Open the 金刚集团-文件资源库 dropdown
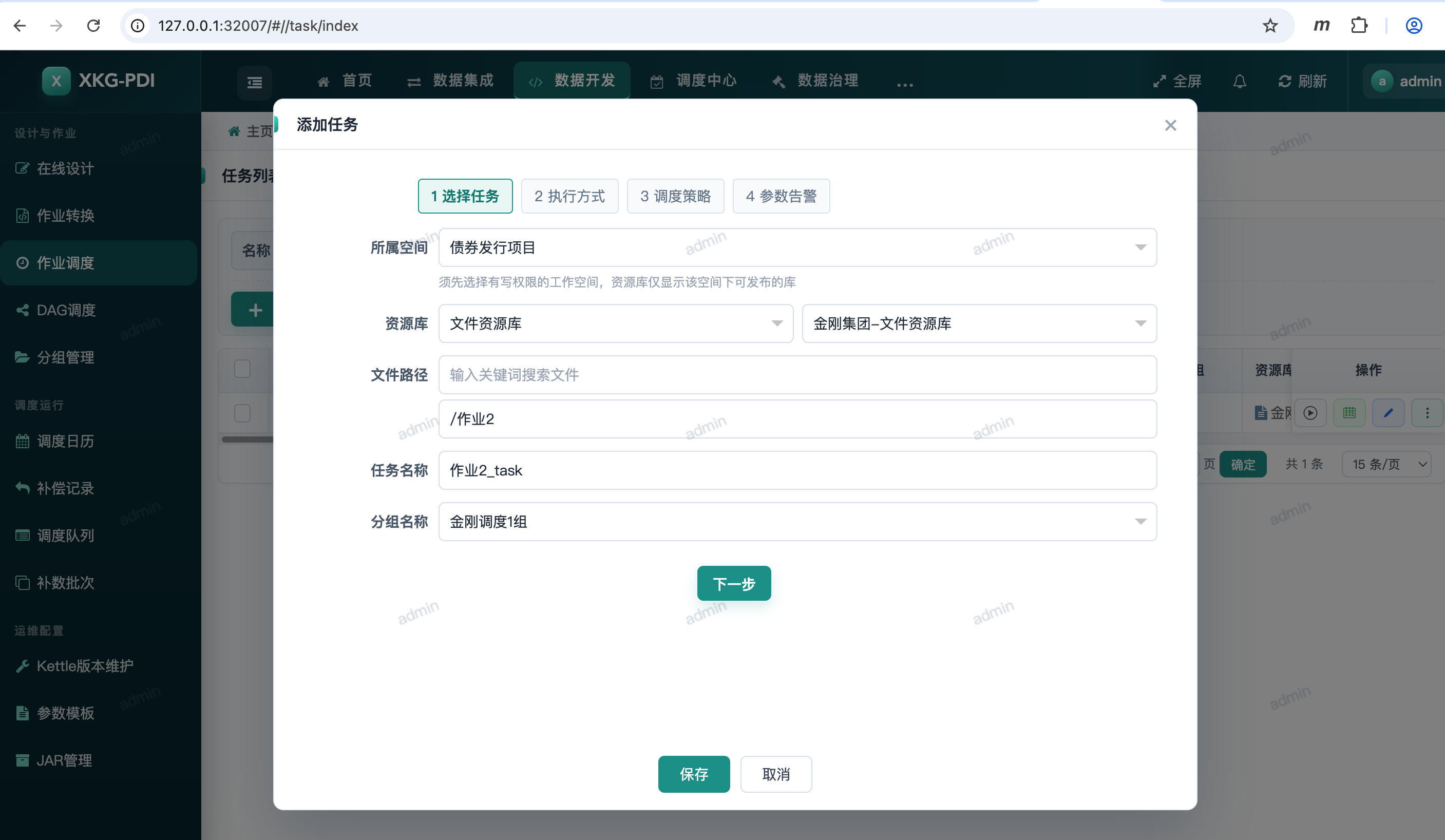 (x=979, y=323)
